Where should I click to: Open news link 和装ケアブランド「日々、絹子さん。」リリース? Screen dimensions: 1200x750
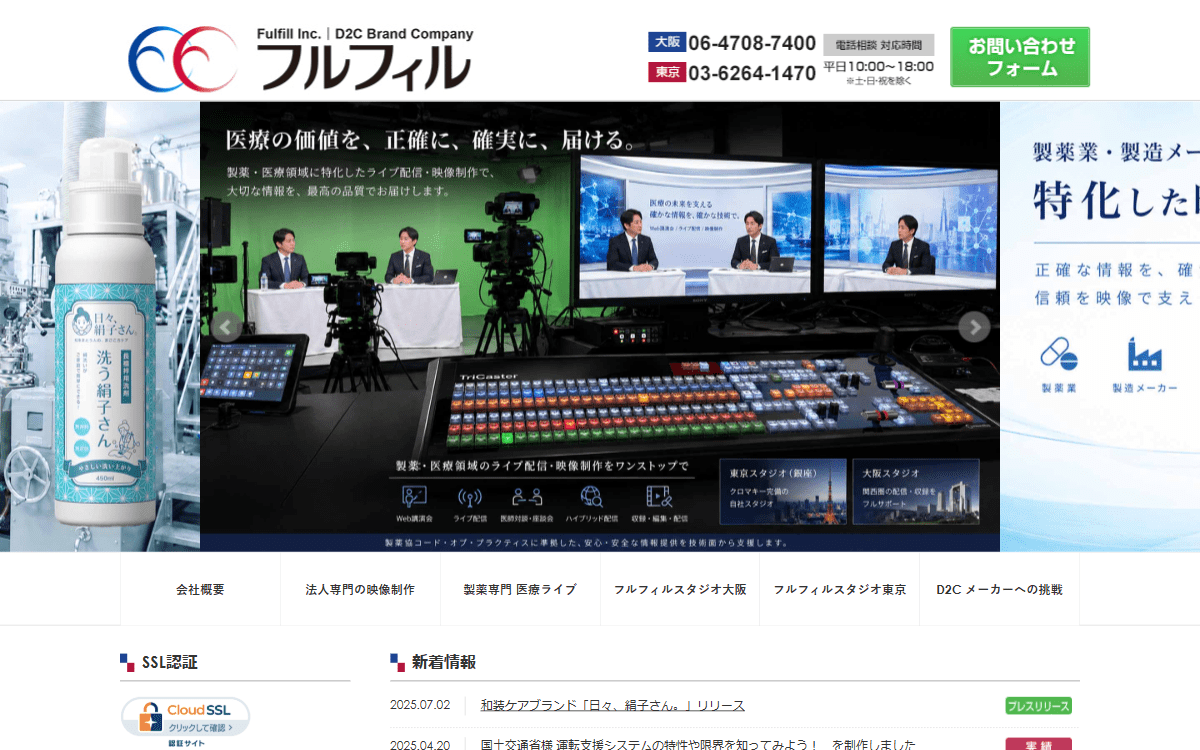click(613, 705)
